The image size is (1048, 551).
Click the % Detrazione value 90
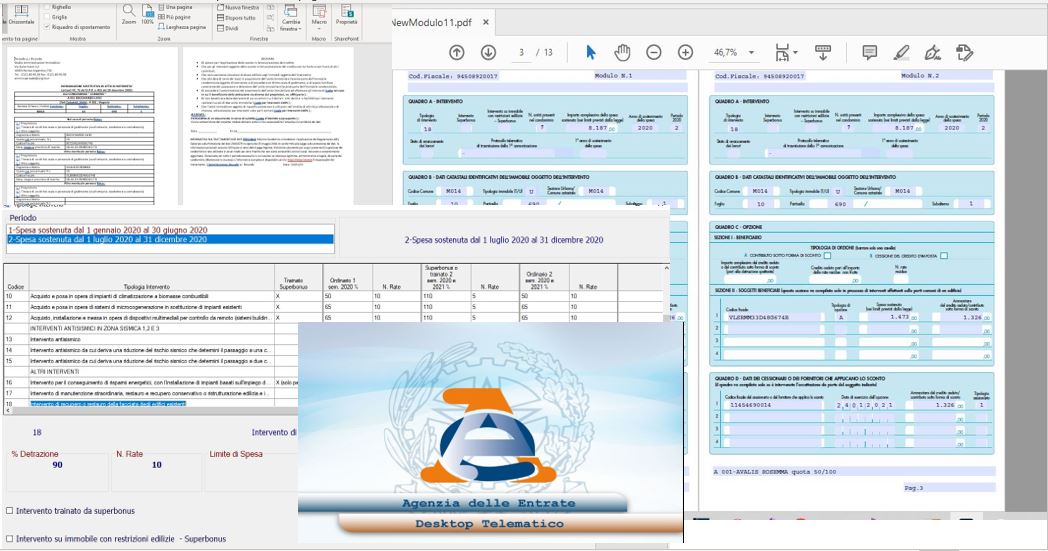(57, 465)
